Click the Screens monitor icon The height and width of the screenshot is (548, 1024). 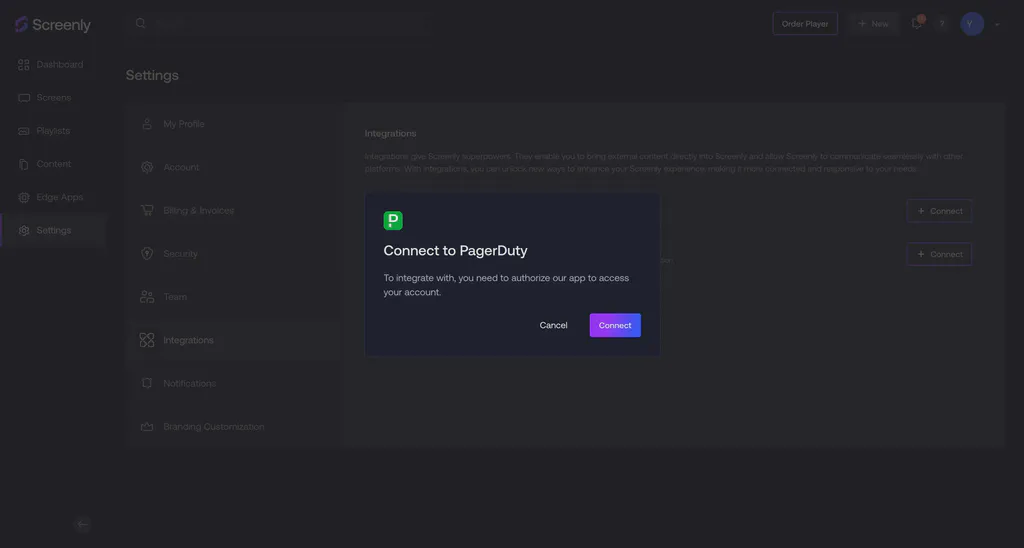pos(24,98)
